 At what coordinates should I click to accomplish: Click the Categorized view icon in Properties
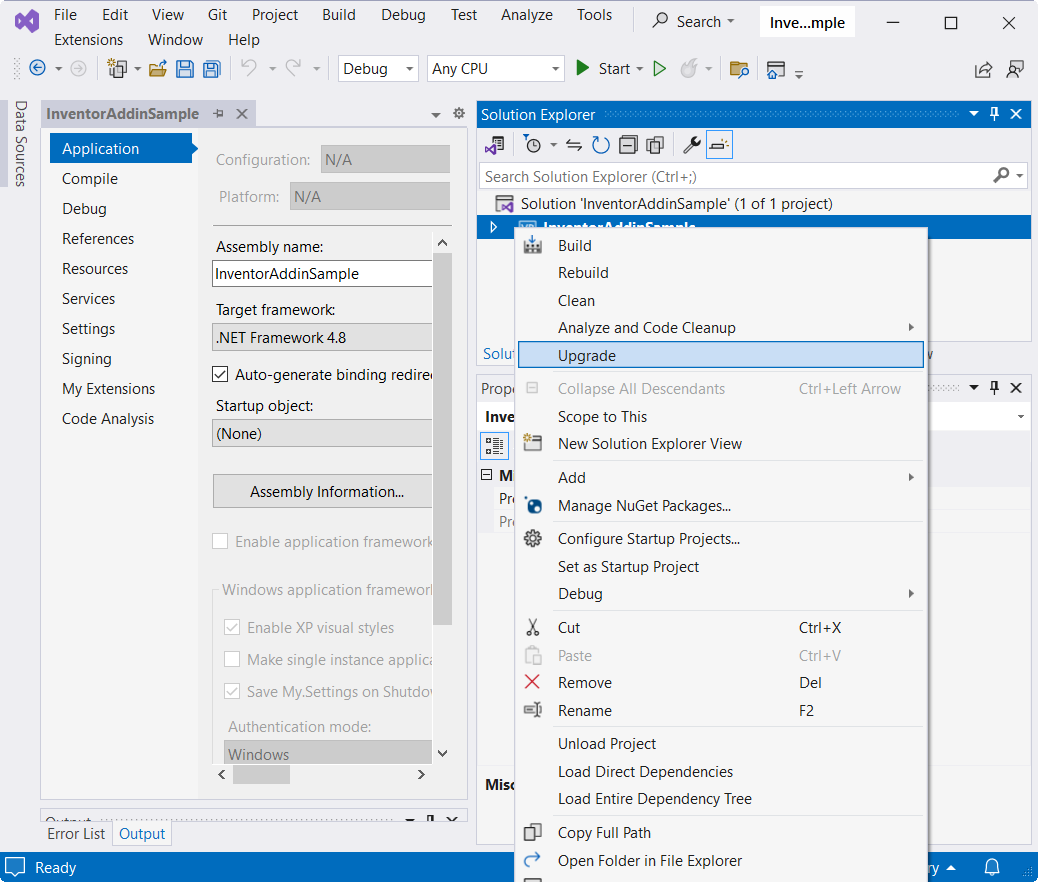click(495, 446)
